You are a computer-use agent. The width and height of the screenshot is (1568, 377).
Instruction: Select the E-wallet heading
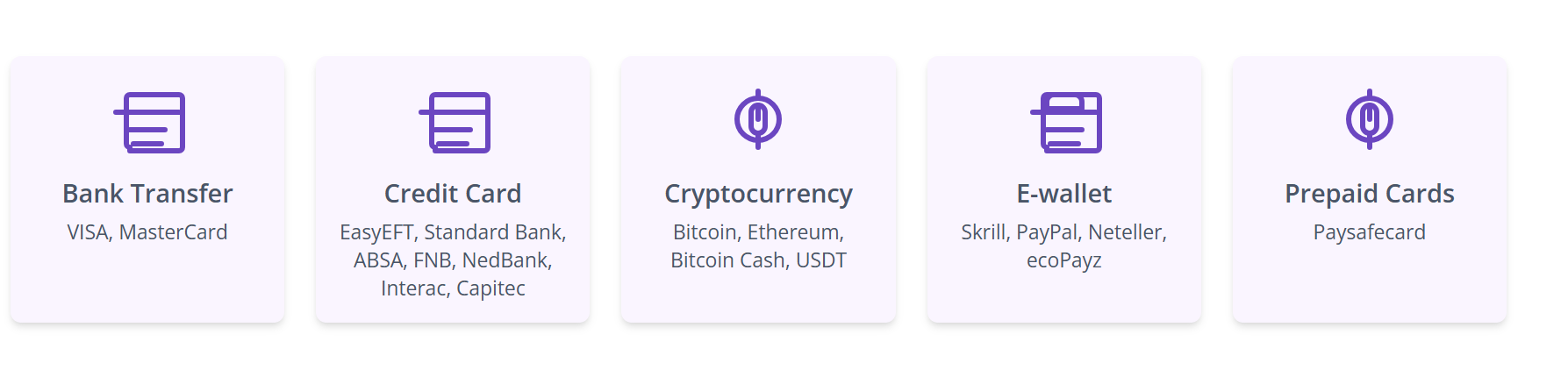[x=1064, y=193]
